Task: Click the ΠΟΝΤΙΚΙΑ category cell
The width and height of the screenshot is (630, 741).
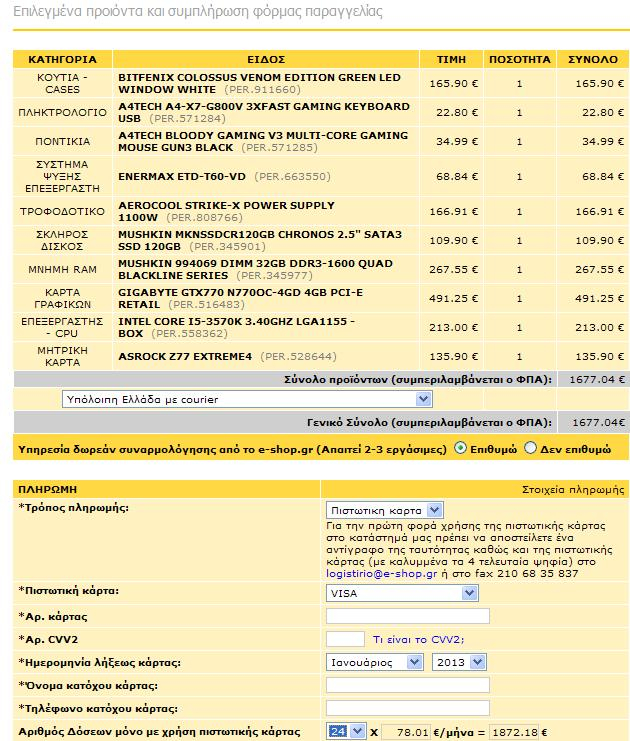Action: (62, 141)
